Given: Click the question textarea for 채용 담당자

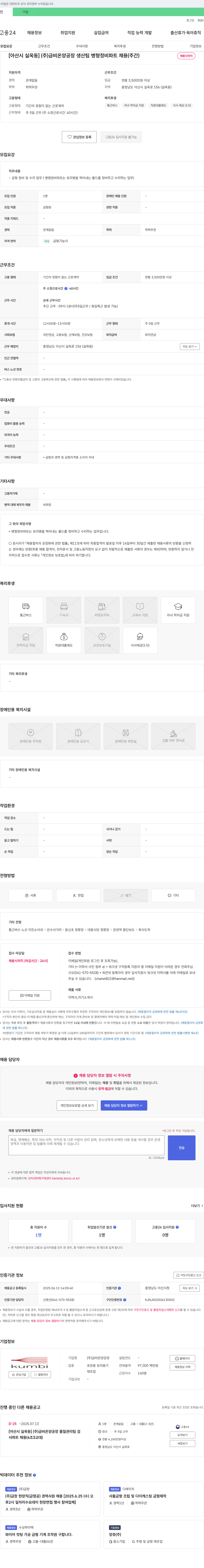Looking at the screenshot, I should point(86,1145).
